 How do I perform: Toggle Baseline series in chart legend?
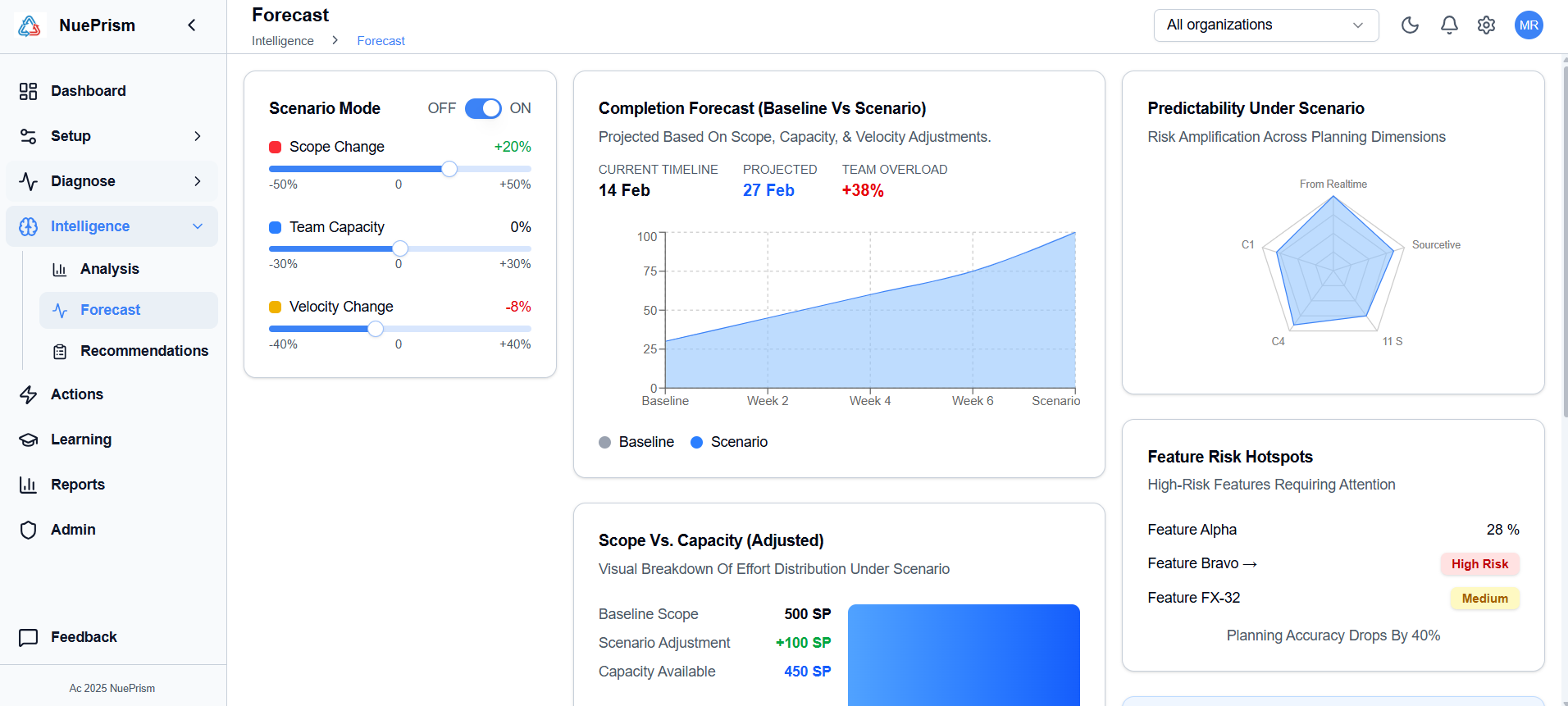click(x=636, y=442)
